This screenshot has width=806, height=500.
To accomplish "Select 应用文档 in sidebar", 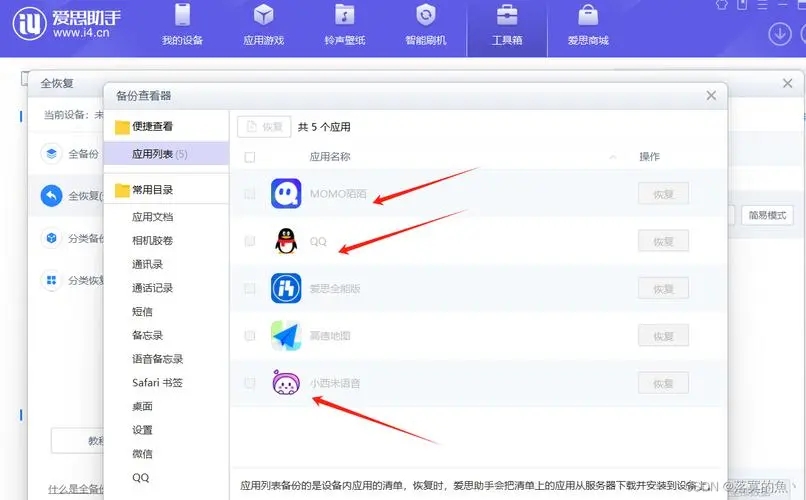I will (153, 217).
